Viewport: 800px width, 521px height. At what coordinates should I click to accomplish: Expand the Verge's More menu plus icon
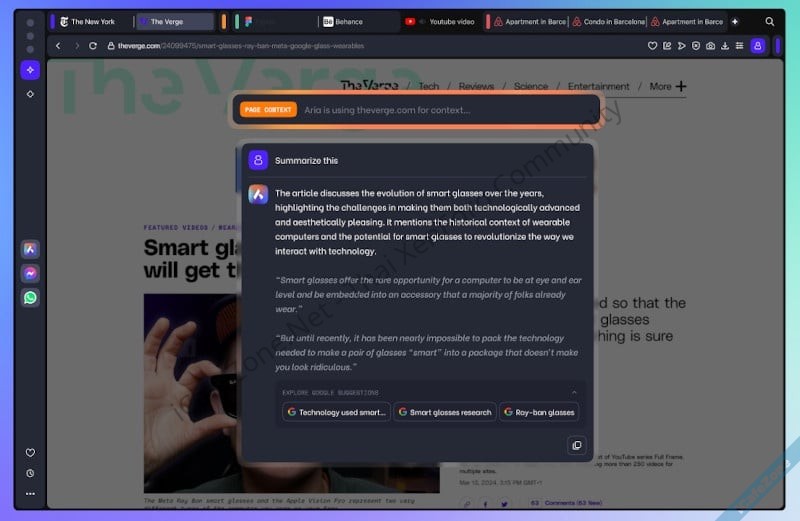coord(681,87)
